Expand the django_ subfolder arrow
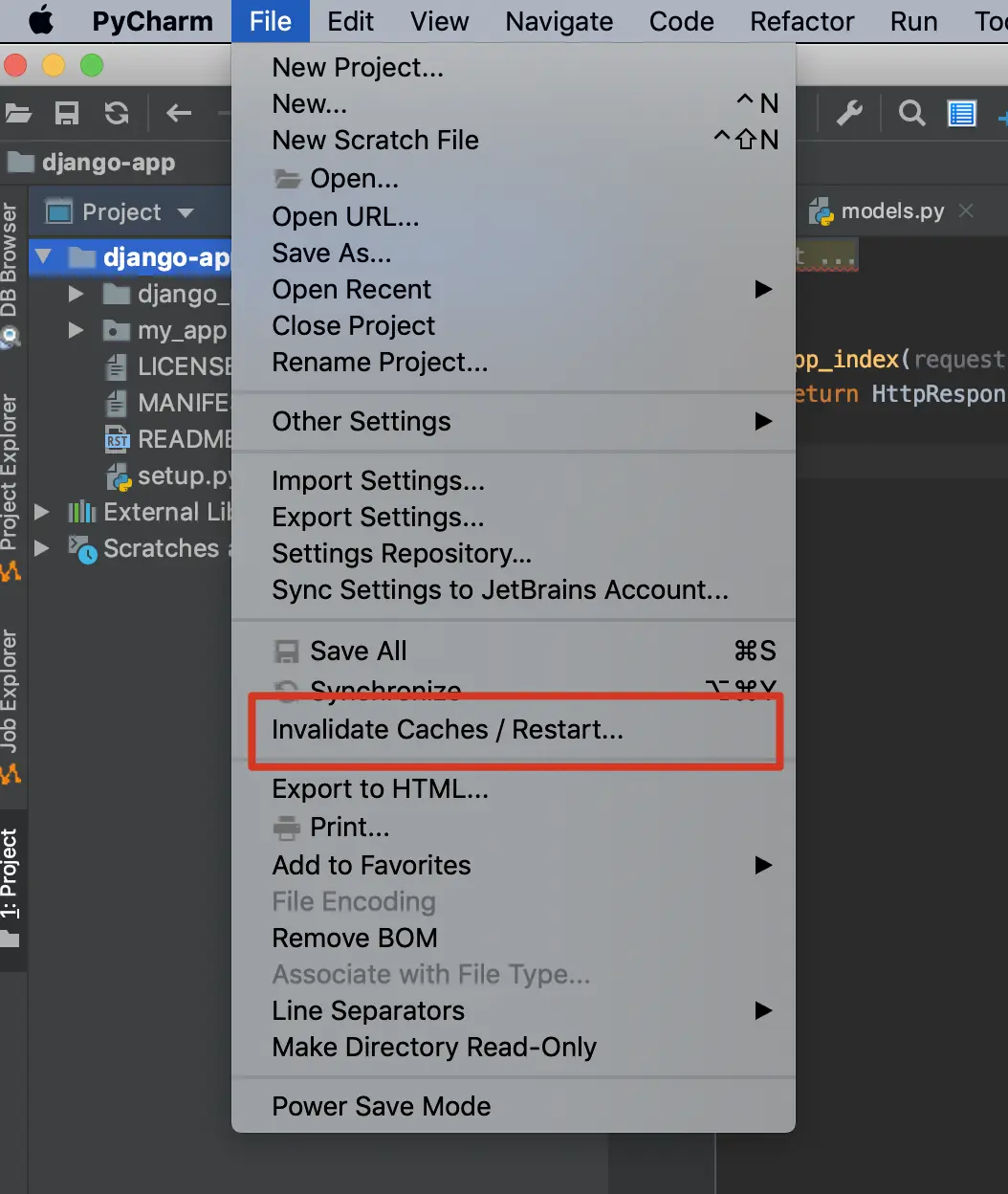Screen dimensions: 1008x1194 [x=77, y=294]
